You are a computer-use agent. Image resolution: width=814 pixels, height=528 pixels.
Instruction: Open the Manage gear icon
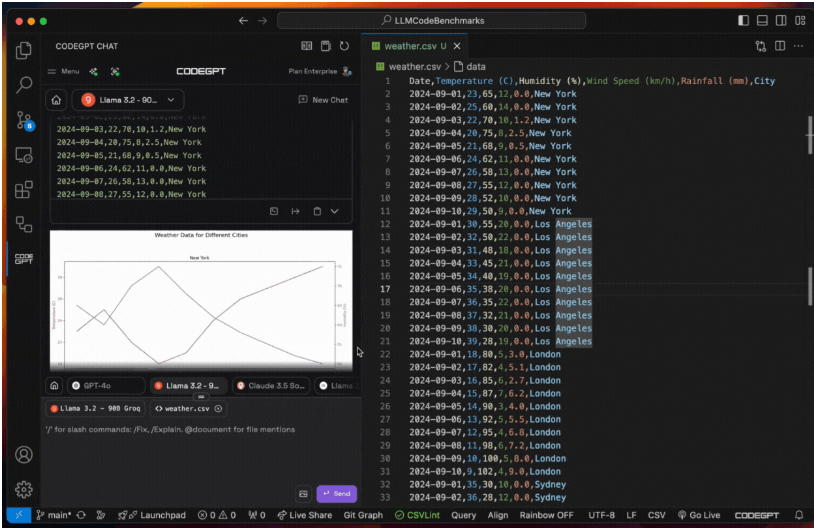(x=23, y=489)
